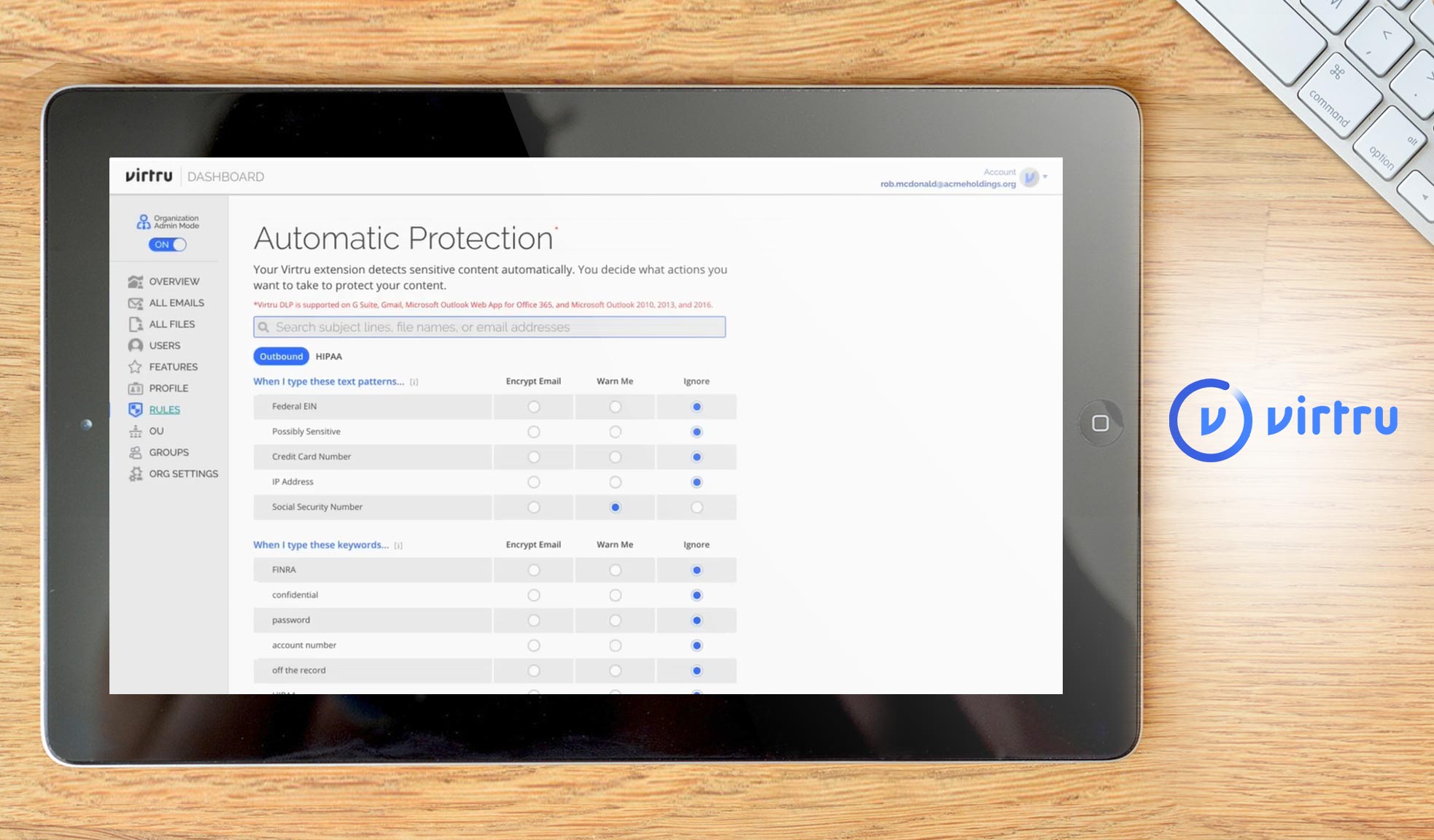
Task: Enable Warn Me for the password keyword
Action: 615,620
